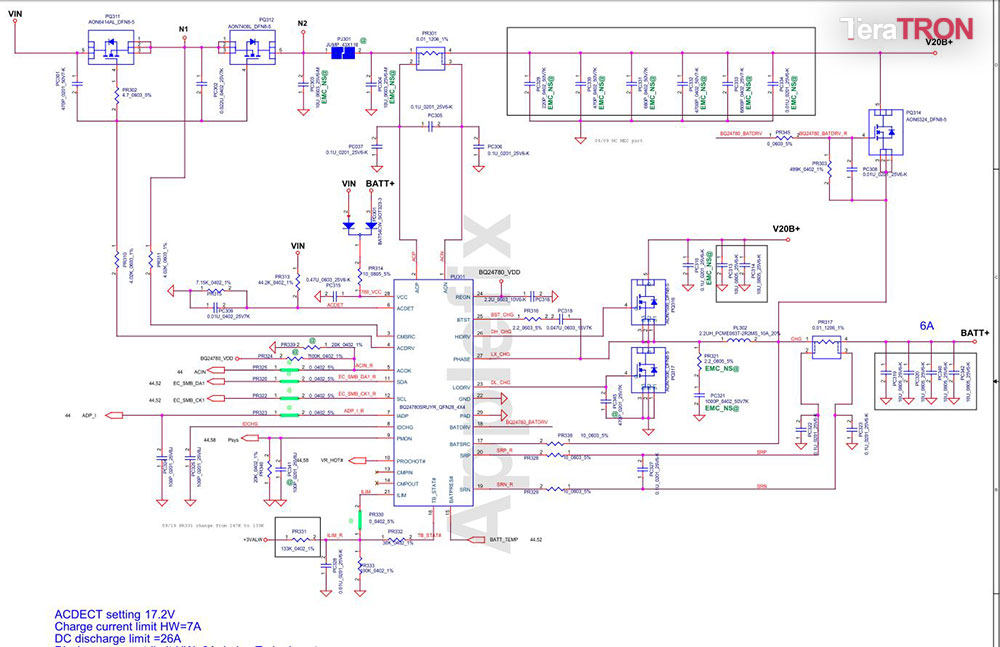This screenshot has width=1000, height=647.
Task: Select the BQ24780_VDD label above the chip
Action: (x=499, y=272)
